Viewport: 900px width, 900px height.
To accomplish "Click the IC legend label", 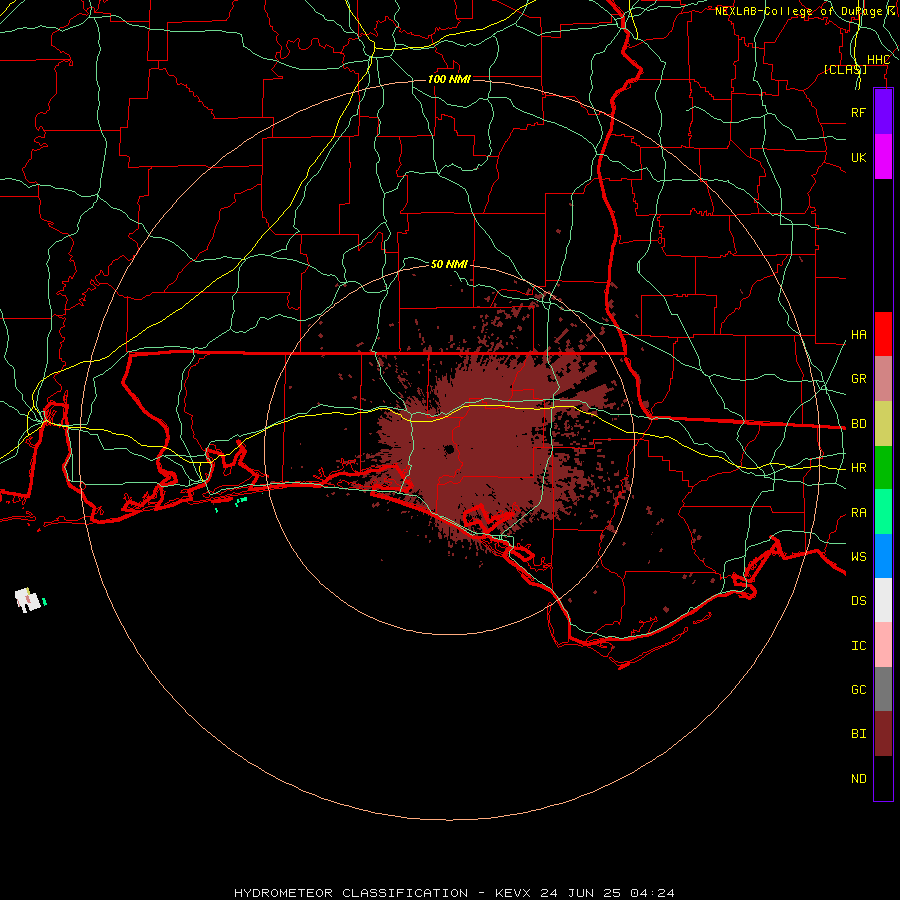I will (x=858, y=646).
